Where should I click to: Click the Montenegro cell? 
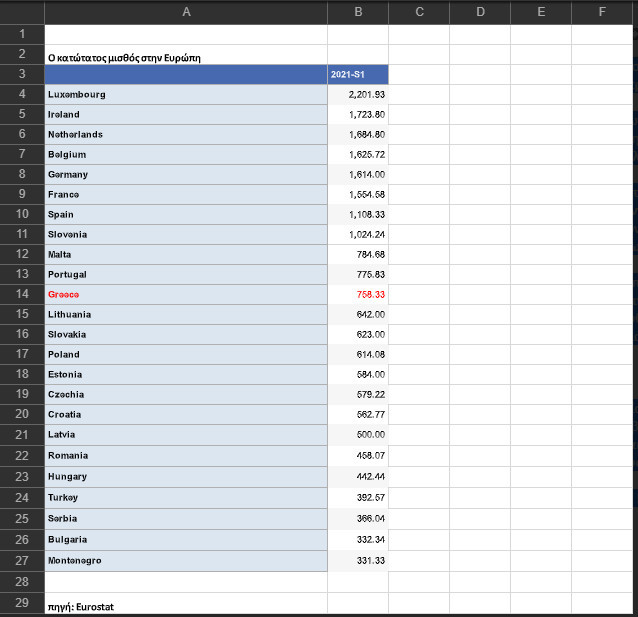pyautogui.click(x=186, y=561)
